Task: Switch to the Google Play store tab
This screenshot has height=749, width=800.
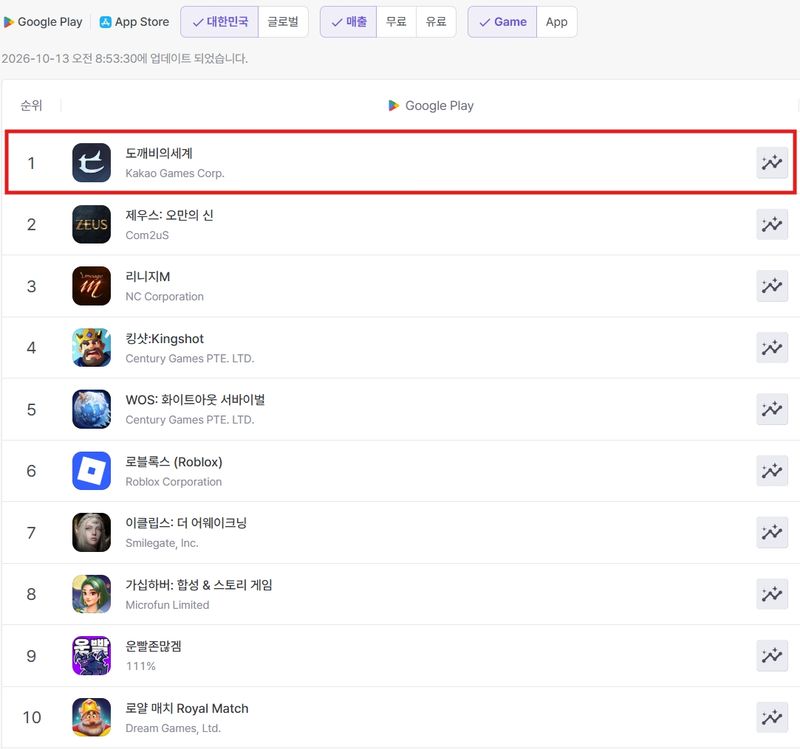Action: 43,22
